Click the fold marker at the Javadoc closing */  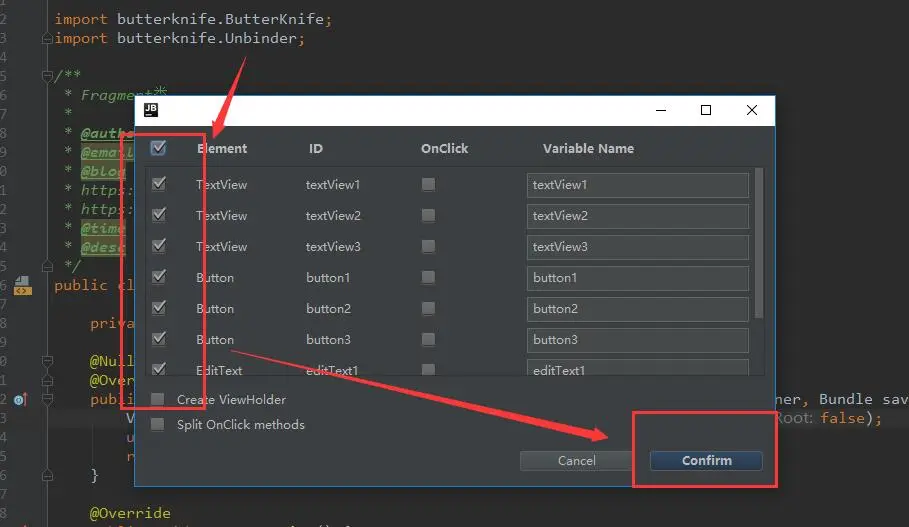tap(48, 266)
